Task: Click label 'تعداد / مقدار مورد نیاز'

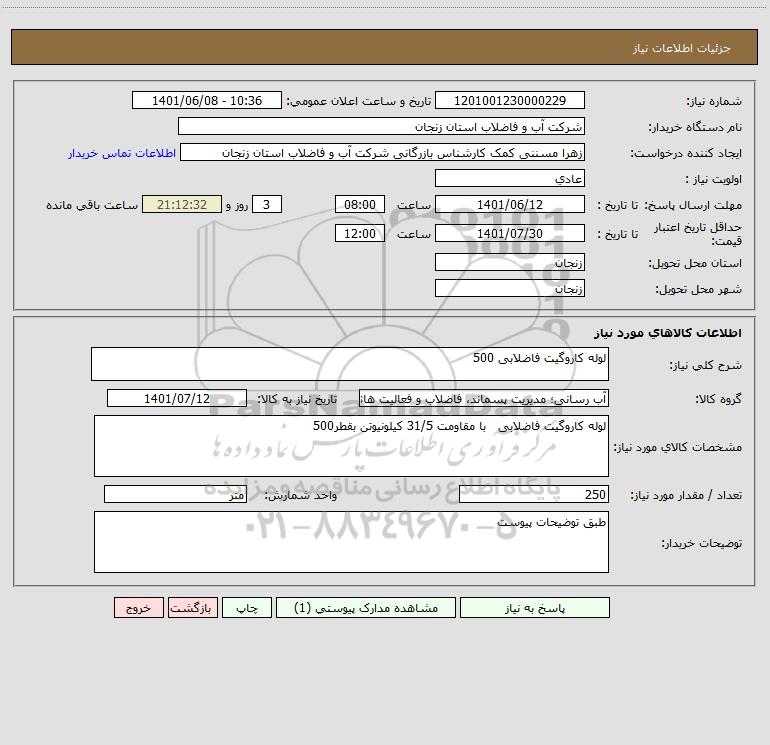Action: 686,496
